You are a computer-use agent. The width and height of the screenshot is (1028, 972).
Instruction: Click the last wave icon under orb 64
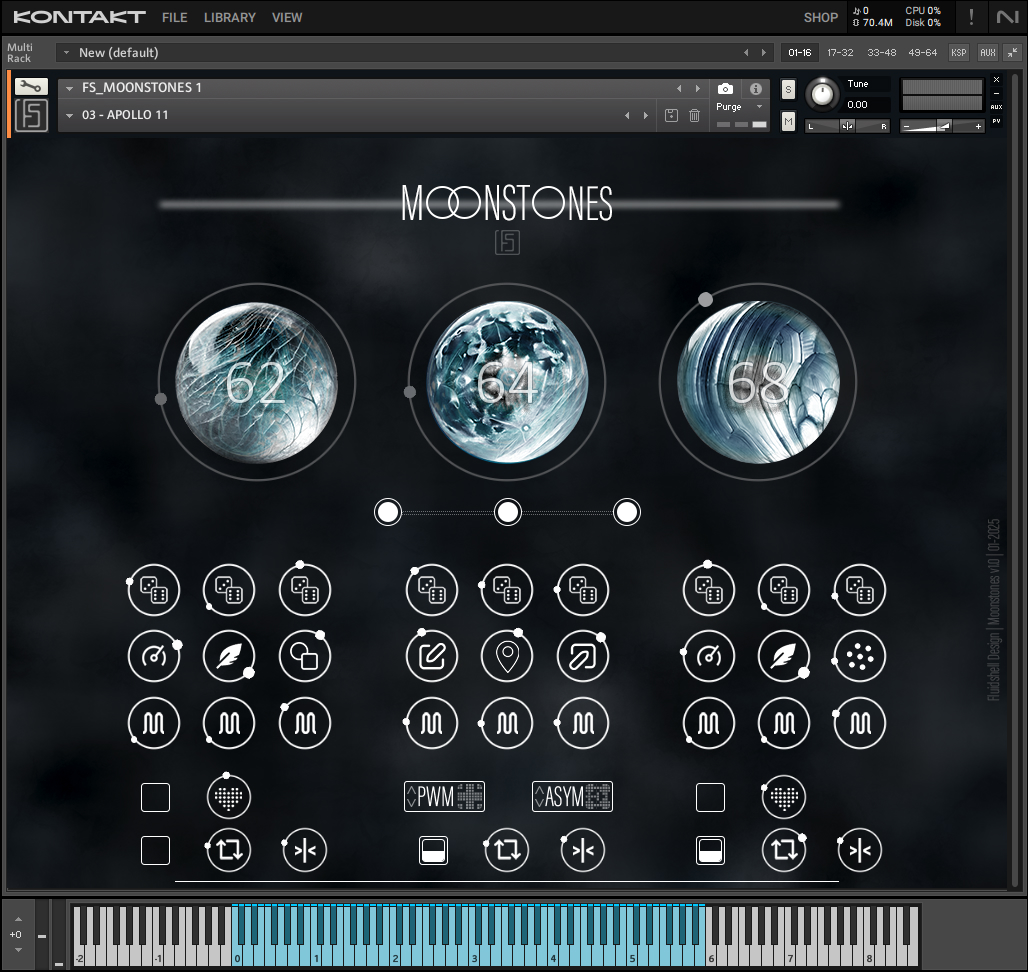[x=583, y=723]
